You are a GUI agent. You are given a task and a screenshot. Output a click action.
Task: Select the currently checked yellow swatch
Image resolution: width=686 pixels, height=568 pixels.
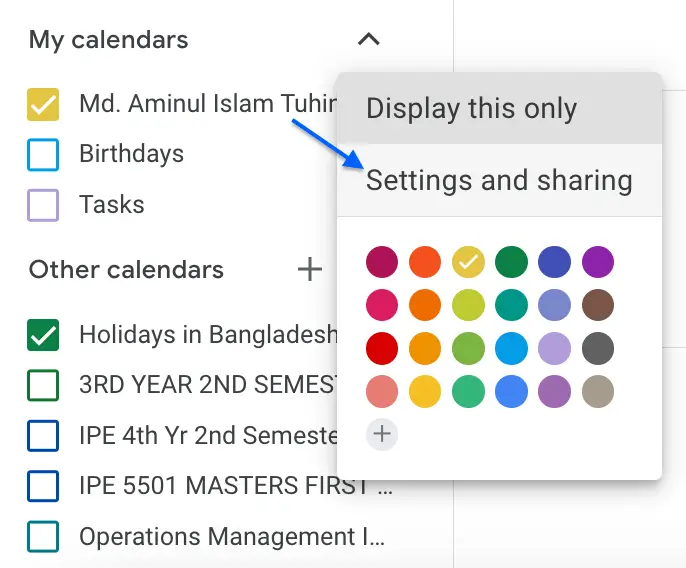[468, 262]
